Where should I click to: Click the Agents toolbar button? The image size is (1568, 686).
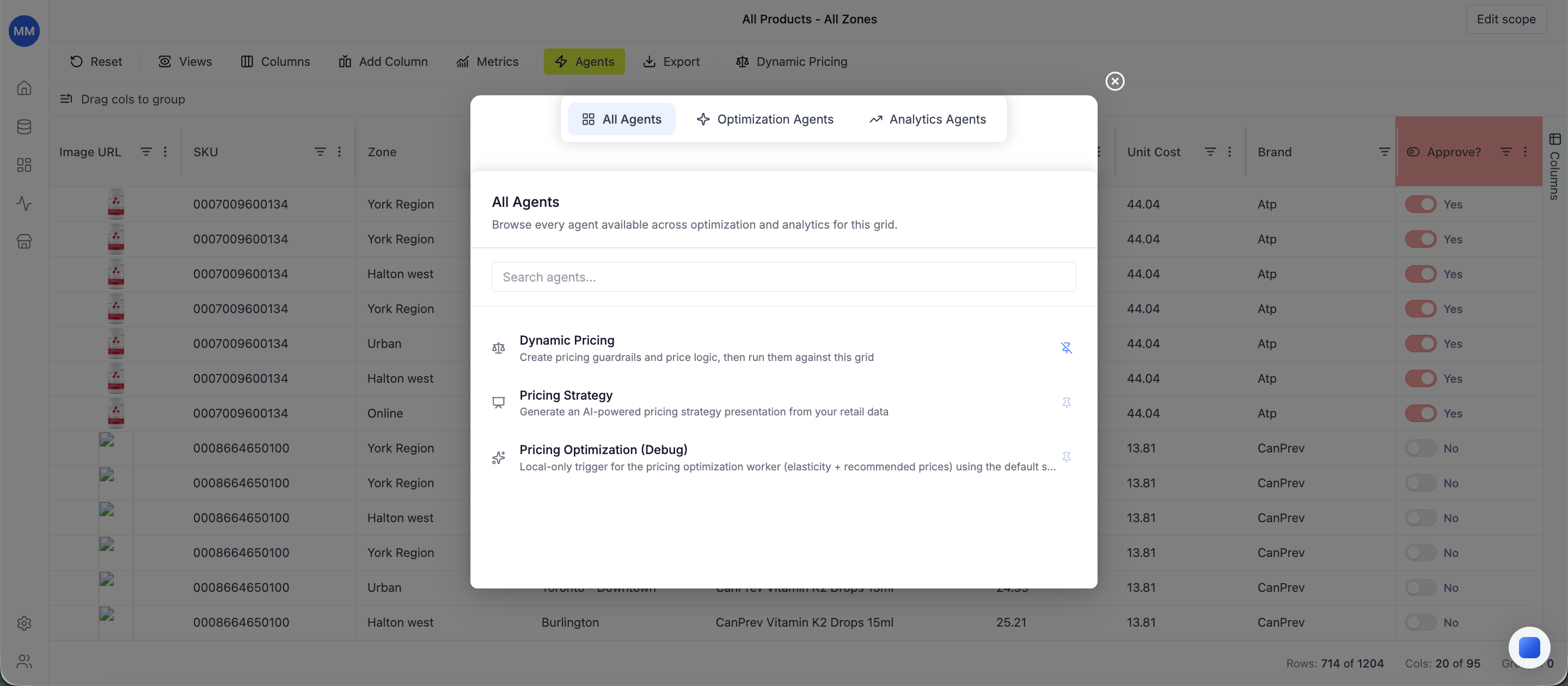coord(584,62)
